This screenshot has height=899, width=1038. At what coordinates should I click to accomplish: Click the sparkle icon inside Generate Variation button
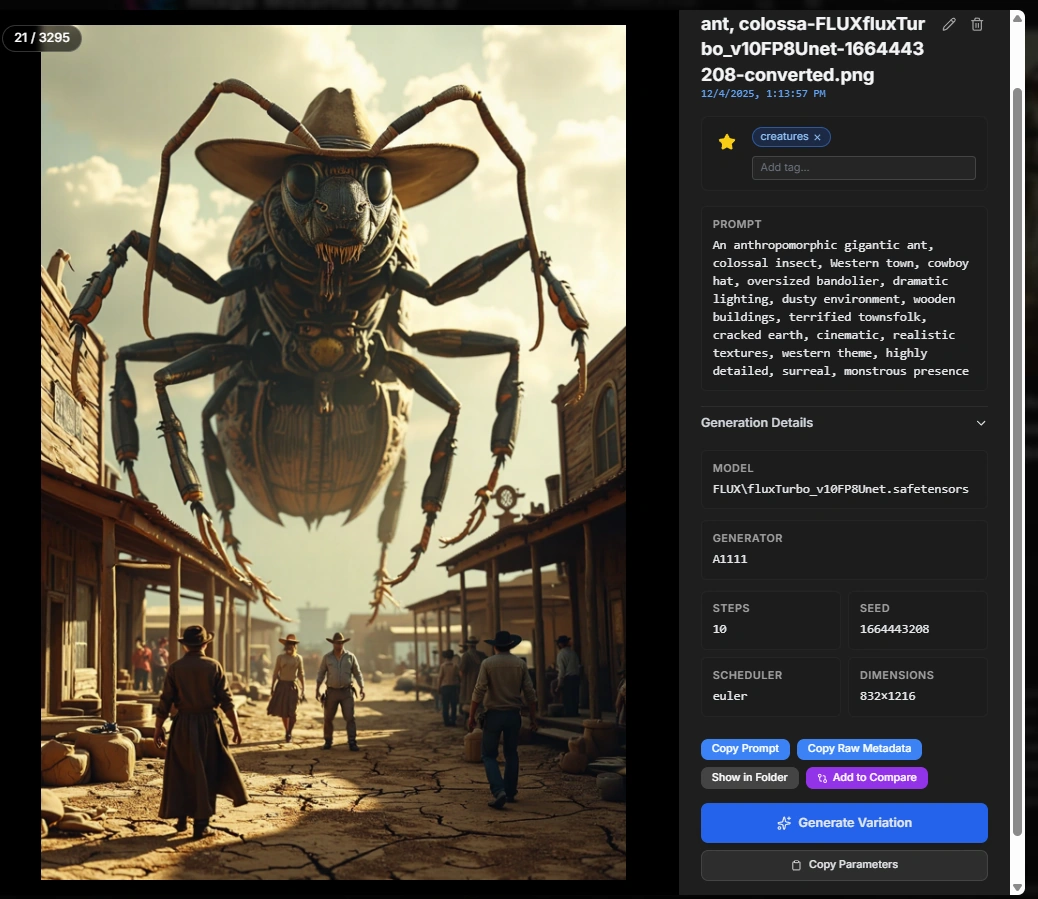point(782,822)
